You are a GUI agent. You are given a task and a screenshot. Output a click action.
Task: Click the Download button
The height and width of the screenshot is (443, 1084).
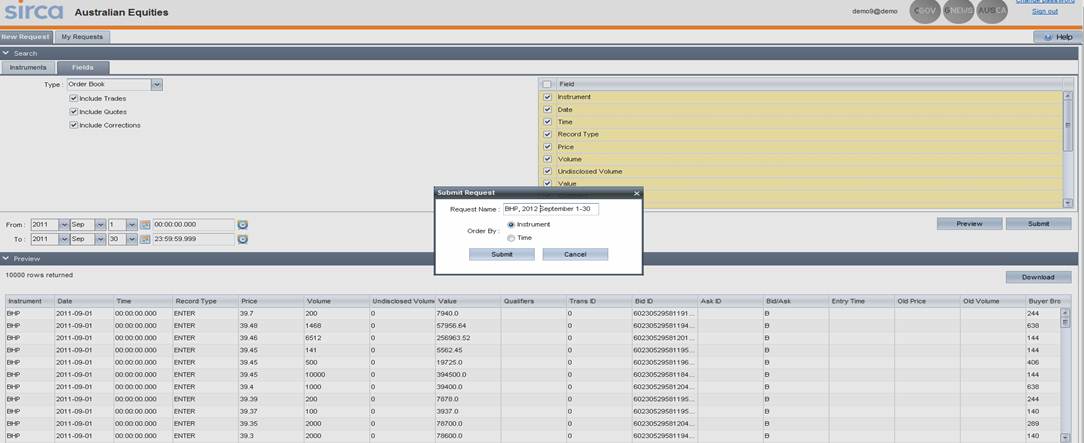[x=1038, y=277]
